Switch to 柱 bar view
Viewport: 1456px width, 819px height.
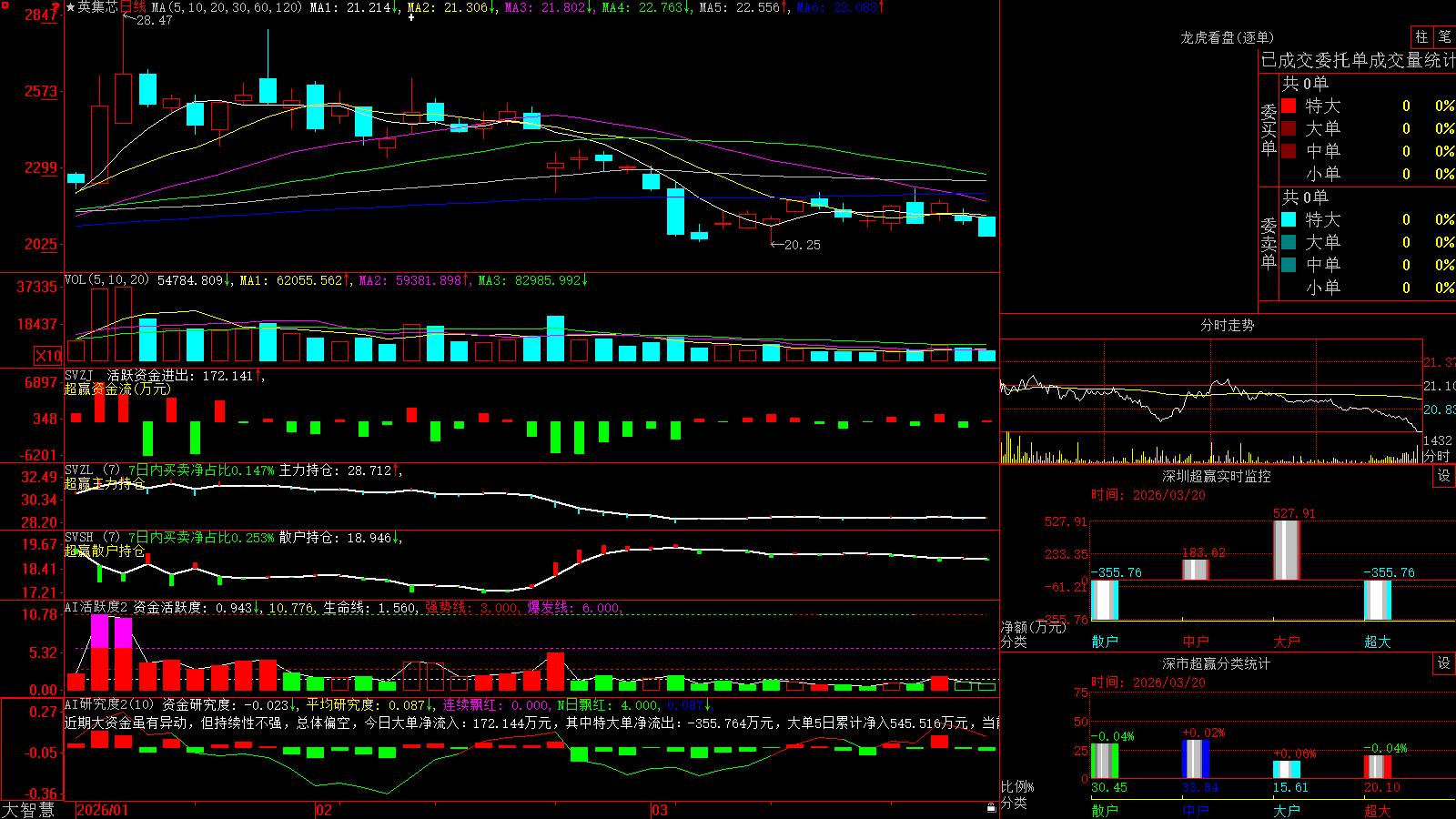pos(1421,36)
